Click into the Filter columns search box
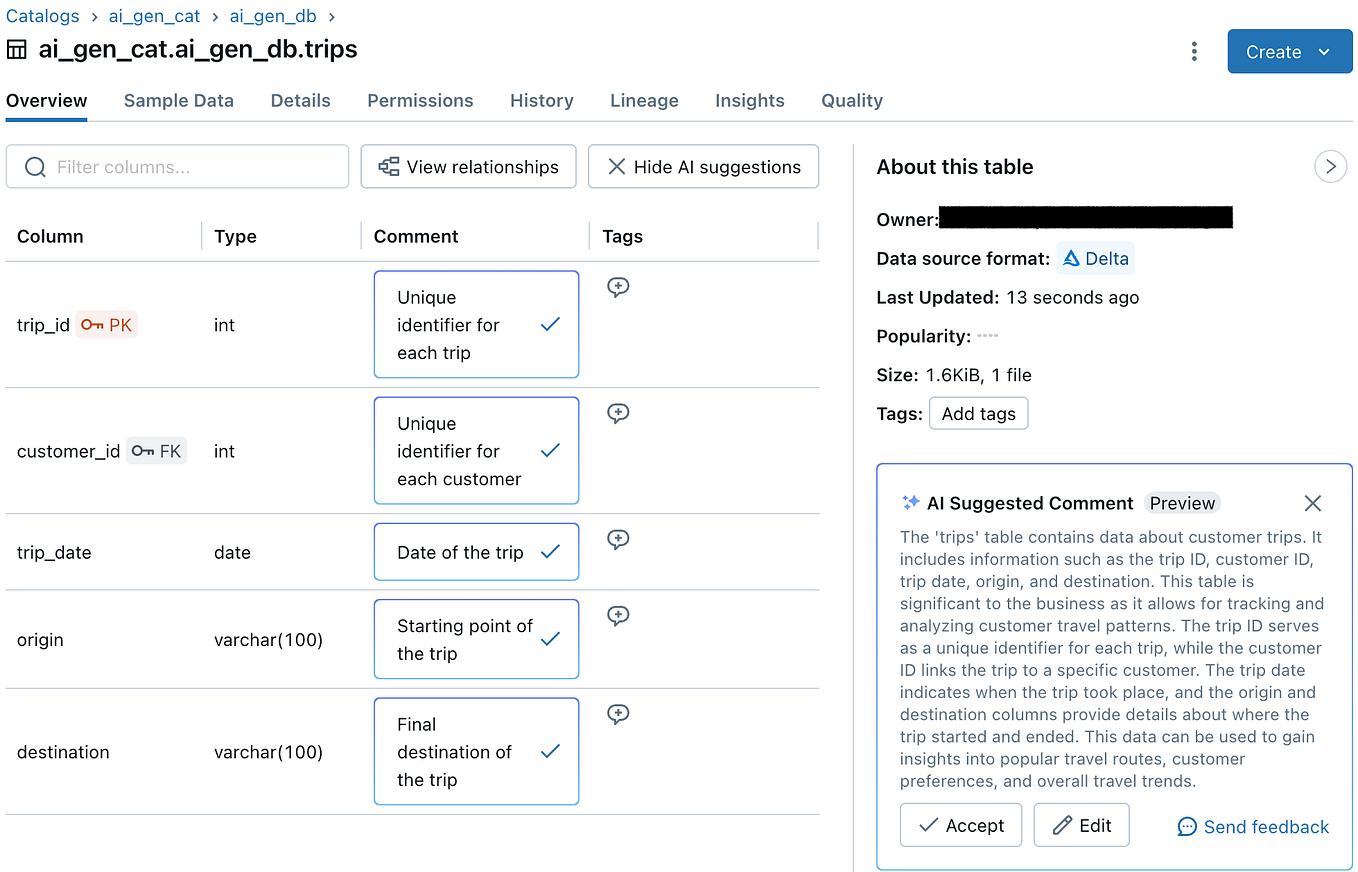 click(x=177, y=166)
